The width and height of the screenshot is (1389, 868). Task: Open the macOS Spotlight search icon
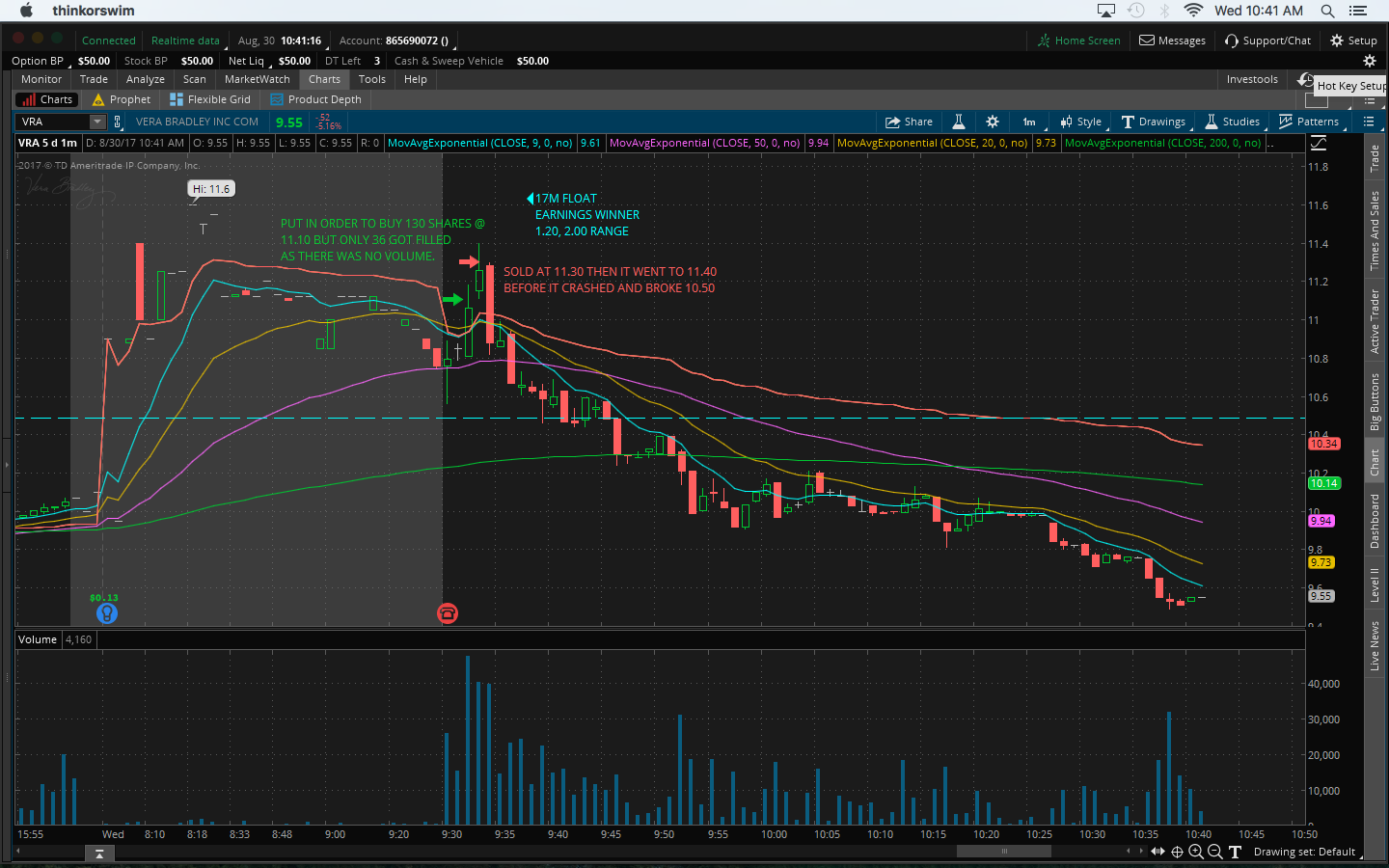1328,11
